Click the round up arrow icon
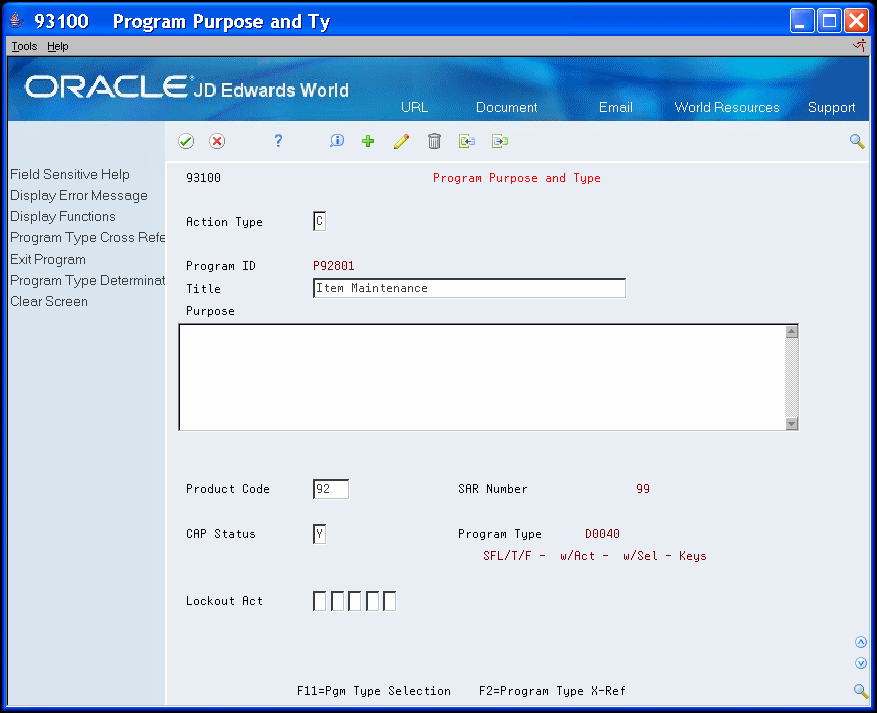Screen dimensions: 877x713 pos(861,642)
